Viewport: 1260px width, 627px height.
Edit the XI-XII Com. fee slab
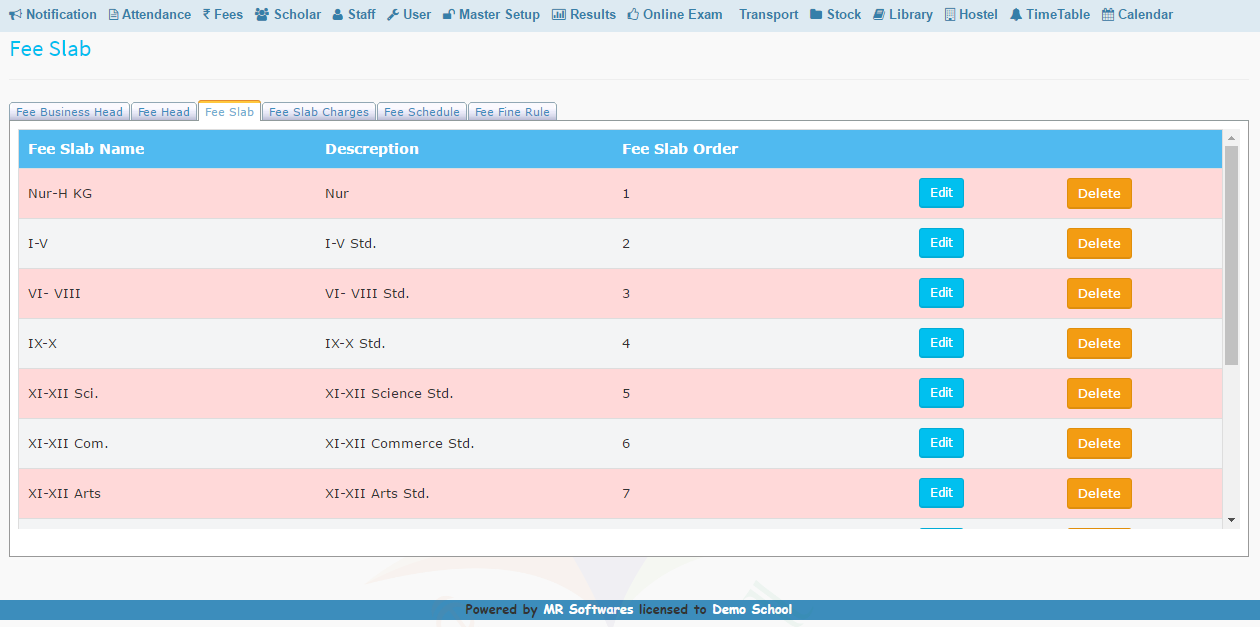pos(941,443)
